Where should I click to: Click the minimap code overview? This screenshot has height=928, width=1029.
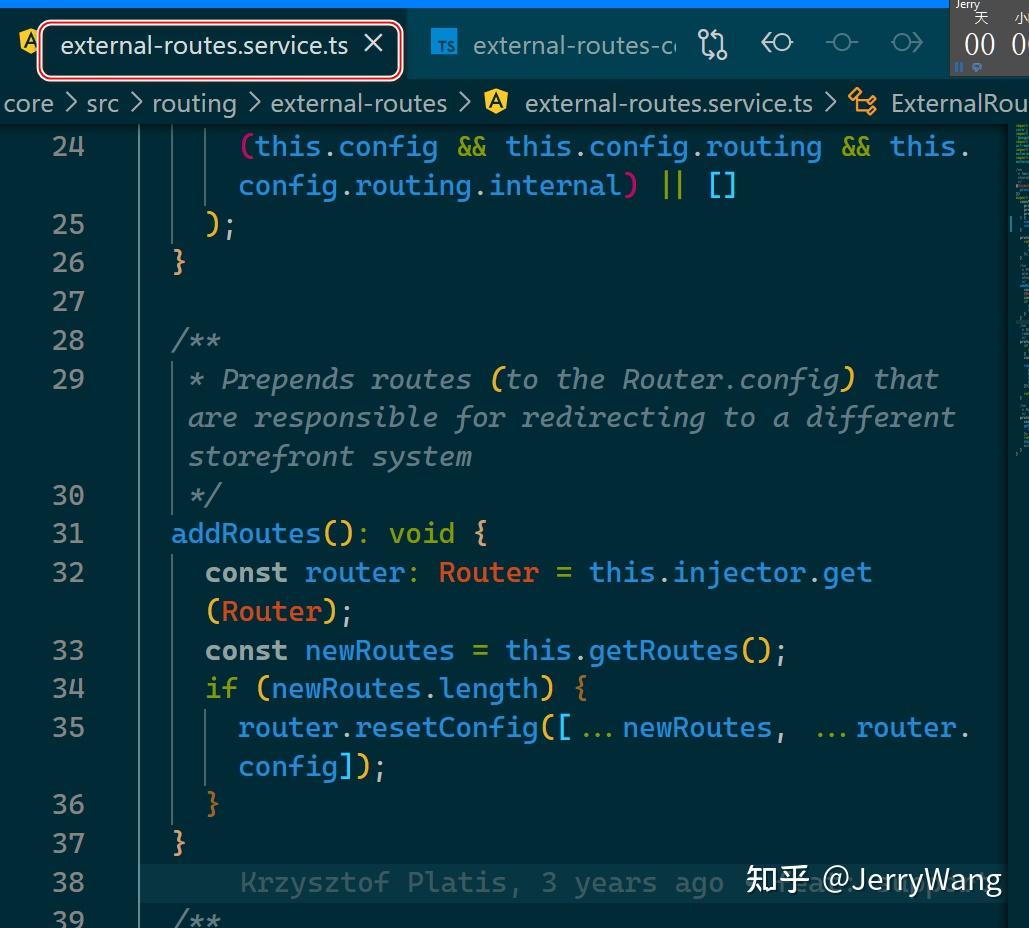tap(1019, 289)
